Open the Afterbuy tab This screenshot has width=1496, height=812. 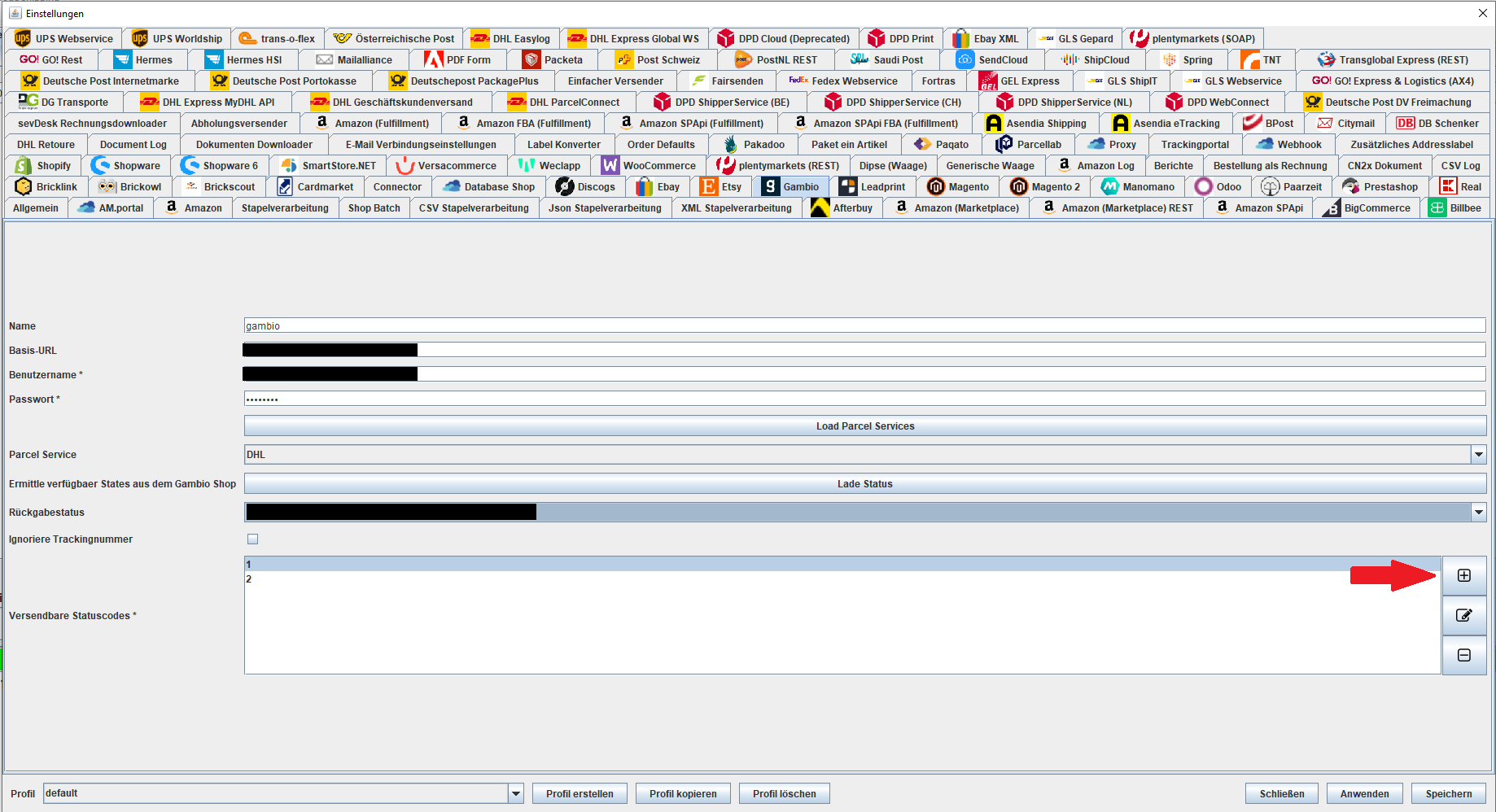pyautogui.click(x=842, y=207)
